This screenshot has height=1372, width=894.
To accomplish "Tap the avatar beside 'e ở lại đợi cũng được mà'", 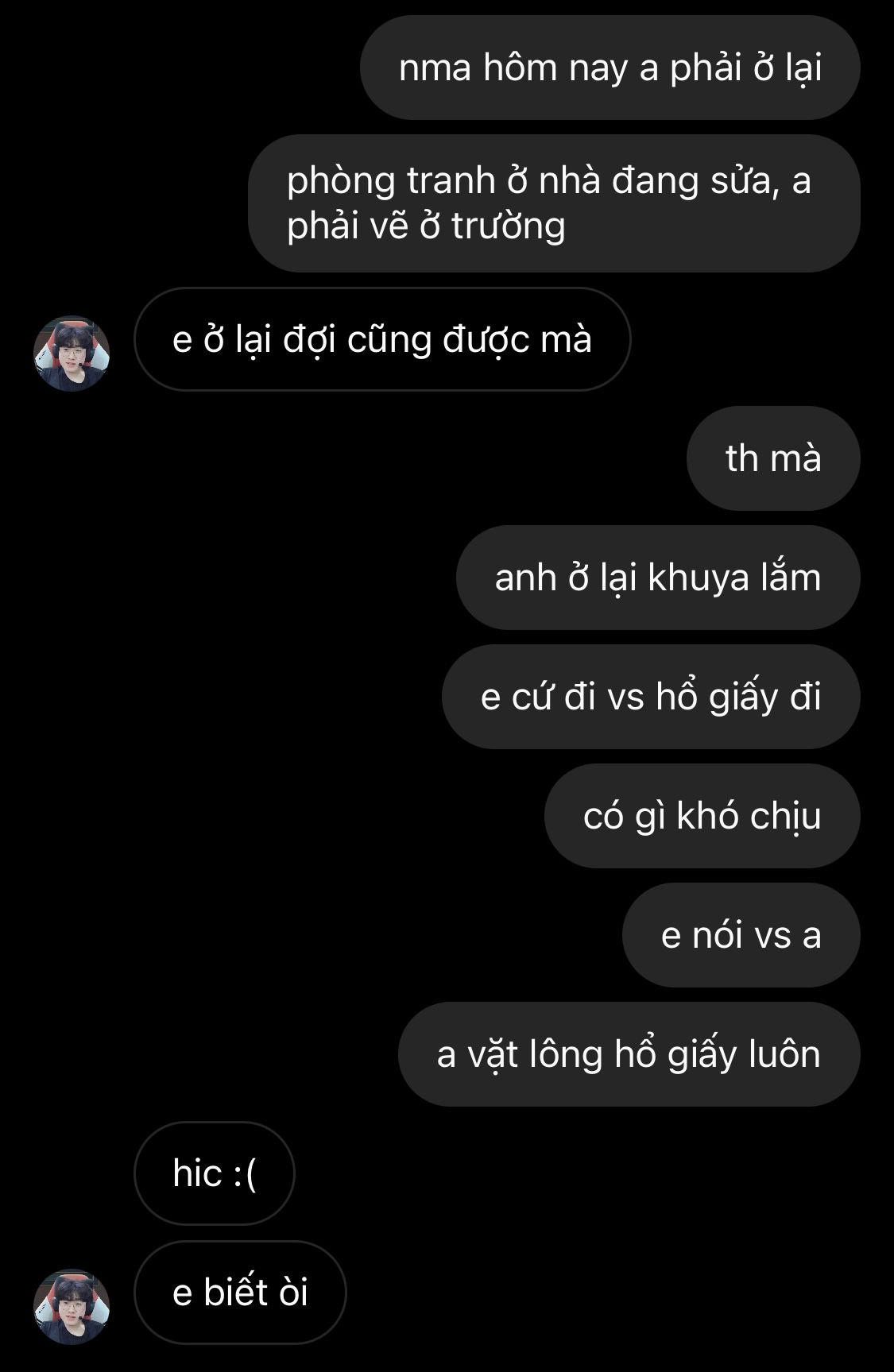I will tap(72, 354).
